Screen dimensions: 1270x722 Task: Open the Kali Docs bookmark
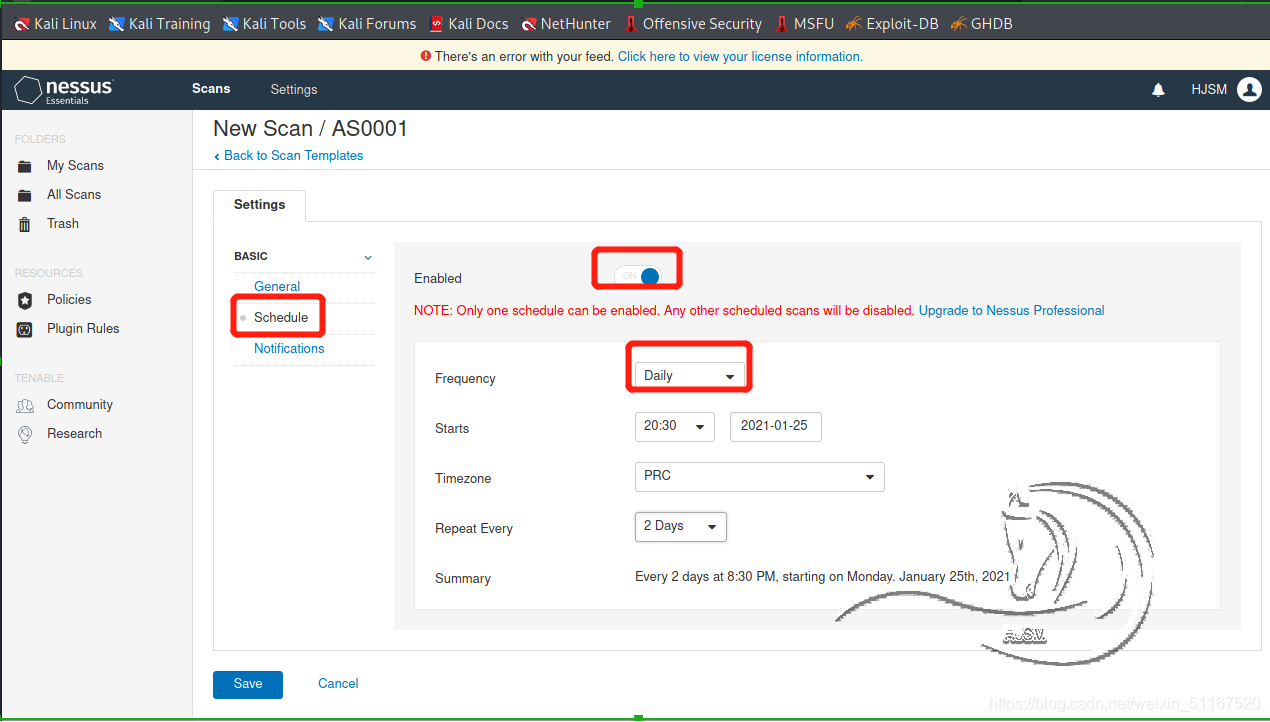[468, 24]
